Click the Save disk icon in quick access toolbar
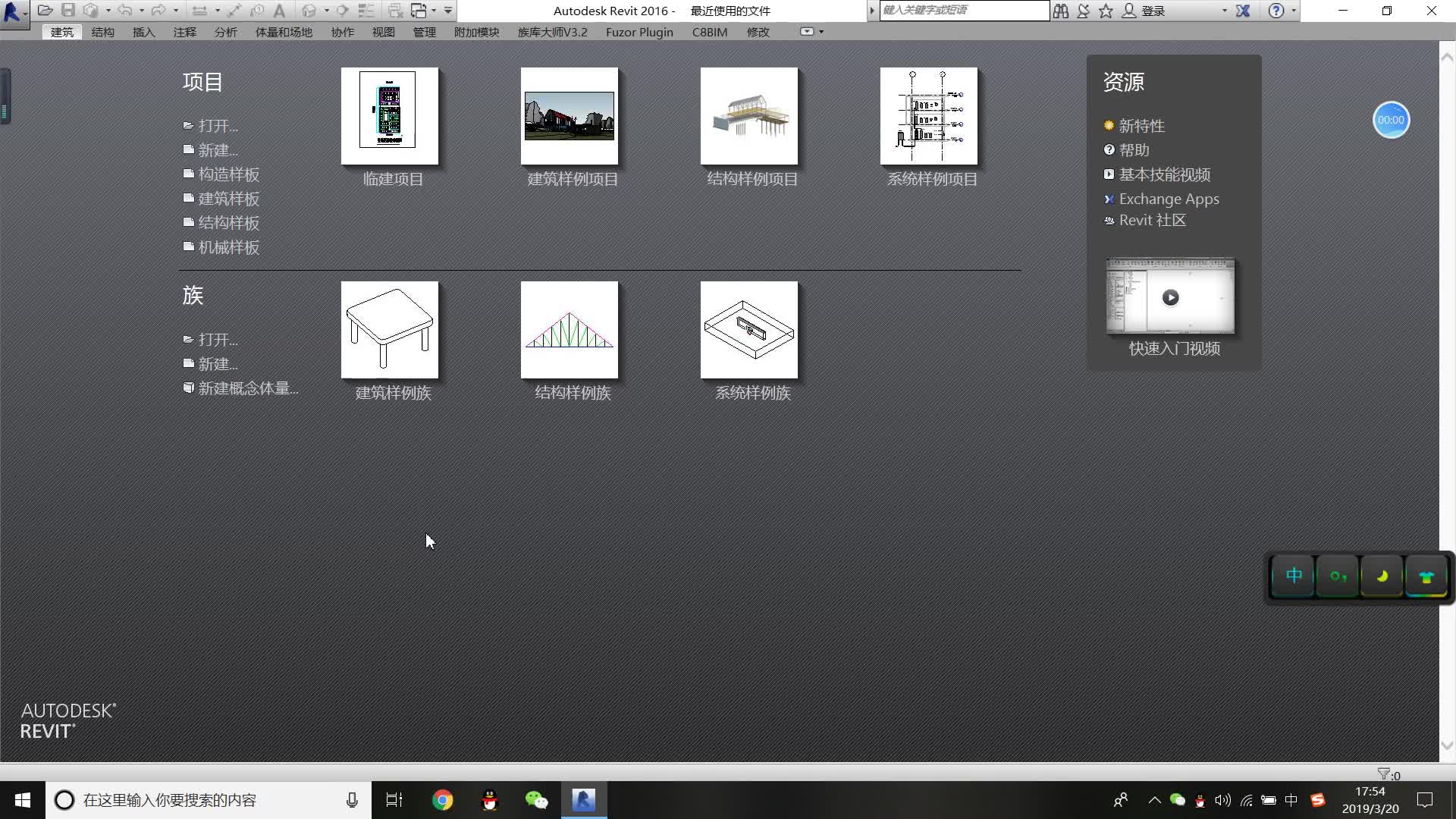Screen dimensions: 1456x819 point(68,11)
